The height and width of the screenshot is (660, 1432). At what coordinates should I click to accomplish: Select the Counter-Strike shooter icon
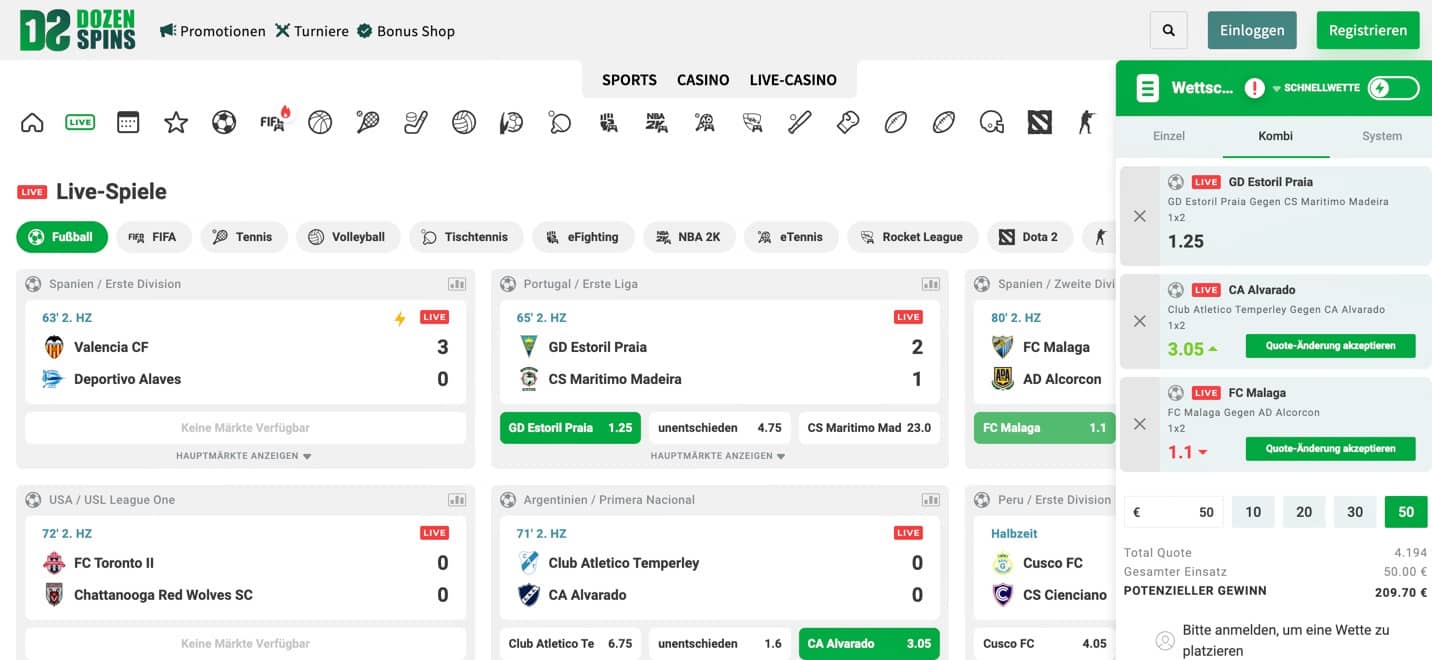tap(1087, 123)
